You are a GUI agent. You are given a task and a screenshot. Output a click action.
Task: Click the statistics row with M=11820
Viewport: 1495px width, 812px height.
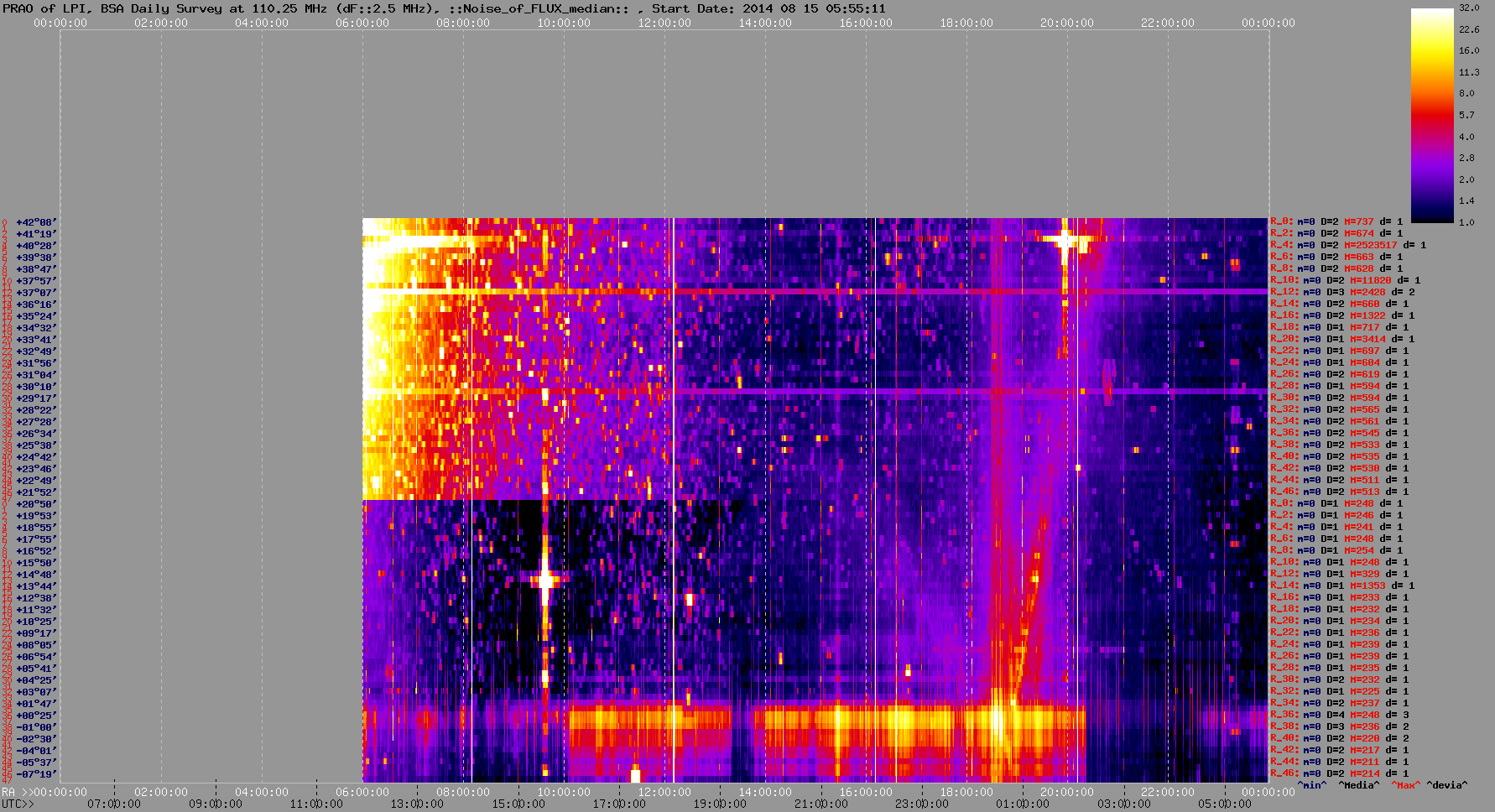tap(1345, 280)
